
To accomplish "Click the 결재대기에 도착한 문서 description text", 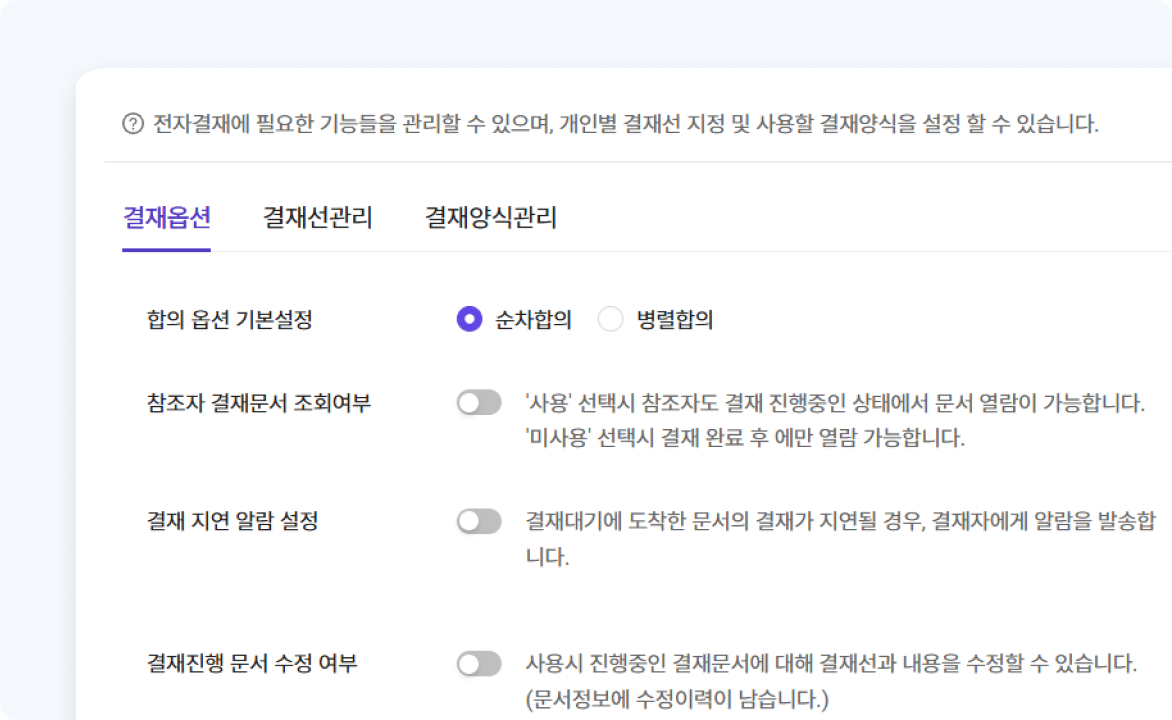I will tap(840, 521).
